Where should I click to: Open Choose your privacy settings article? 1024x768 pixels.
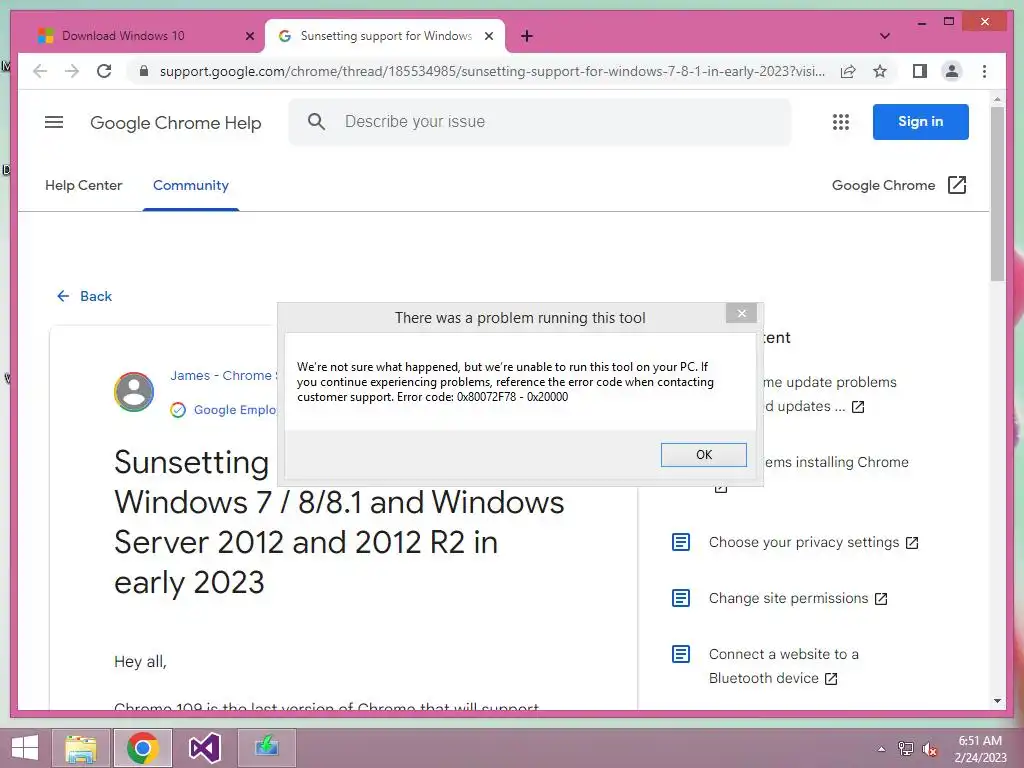[x=813, y=543]
